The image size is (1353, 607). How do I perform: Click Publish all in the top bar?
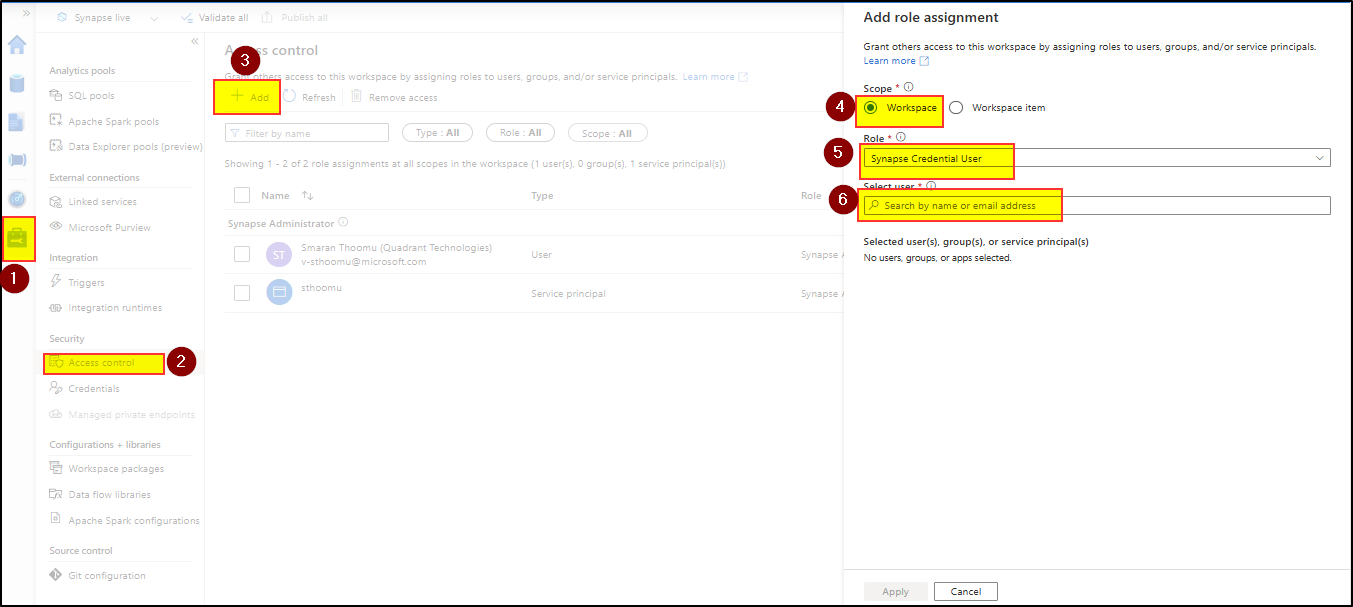pyautogui.click(x=295, y=18)
